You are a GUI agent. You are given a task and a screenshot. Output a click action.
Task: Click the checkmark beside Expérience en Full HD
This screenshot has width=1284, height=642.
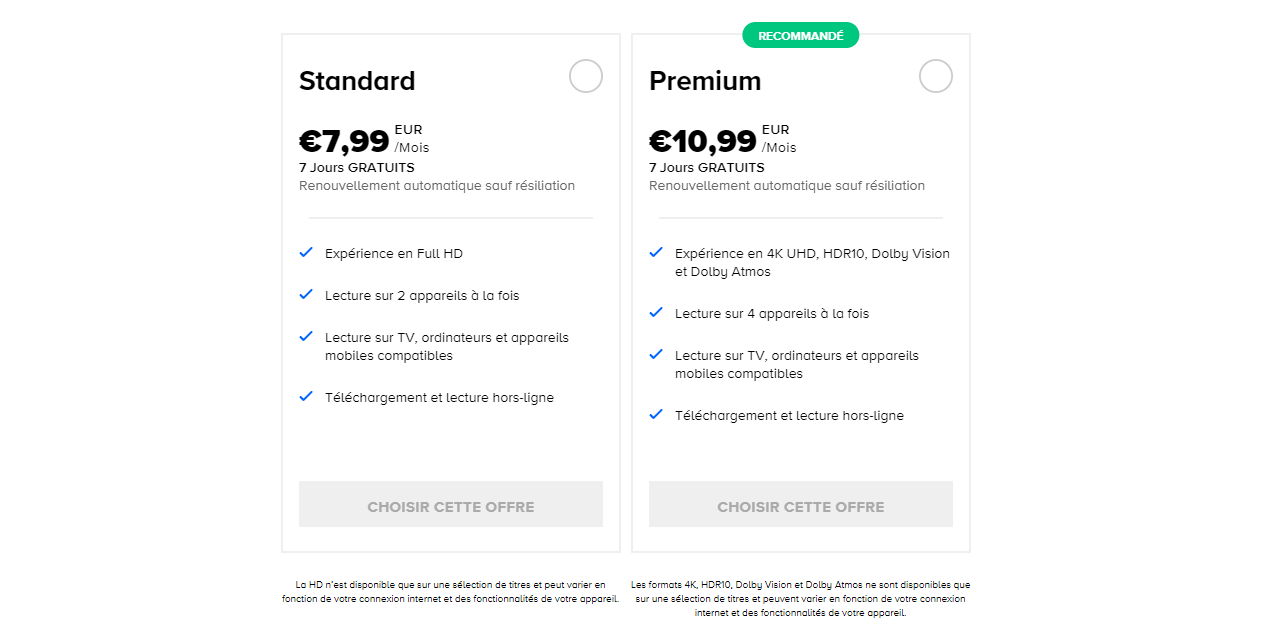coord(306,253)
